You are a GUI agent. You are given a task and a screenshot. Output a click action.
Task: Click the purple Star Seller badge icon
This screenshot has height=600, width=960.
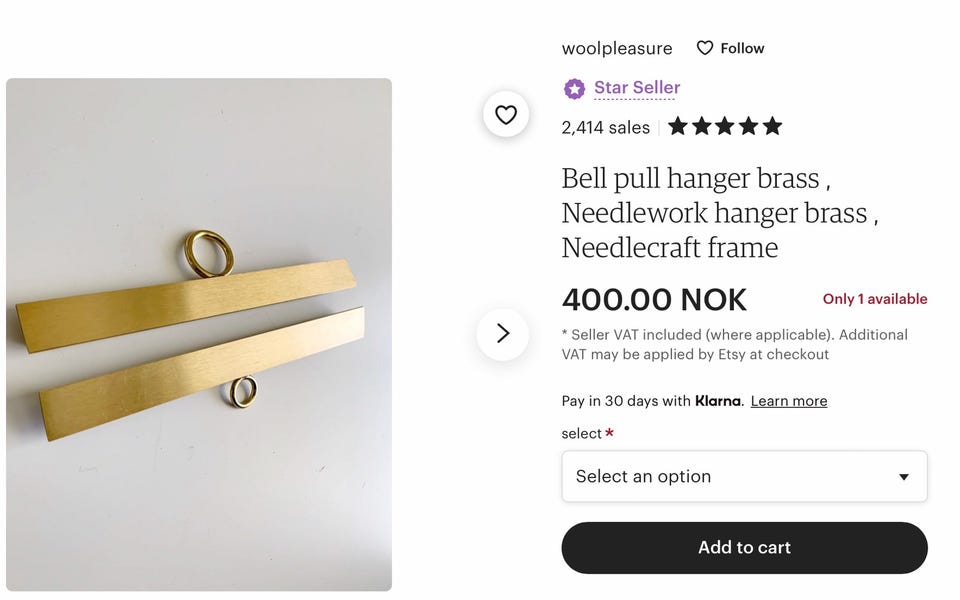click(574, 89)
